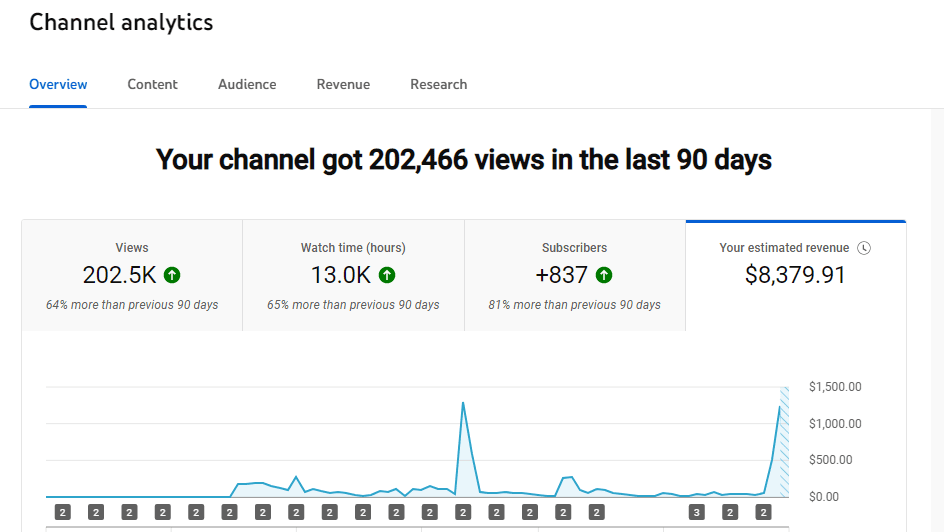Click the green up arrow next to Views
The width and height of the screenshot is (944, 532).
point(172,275)
